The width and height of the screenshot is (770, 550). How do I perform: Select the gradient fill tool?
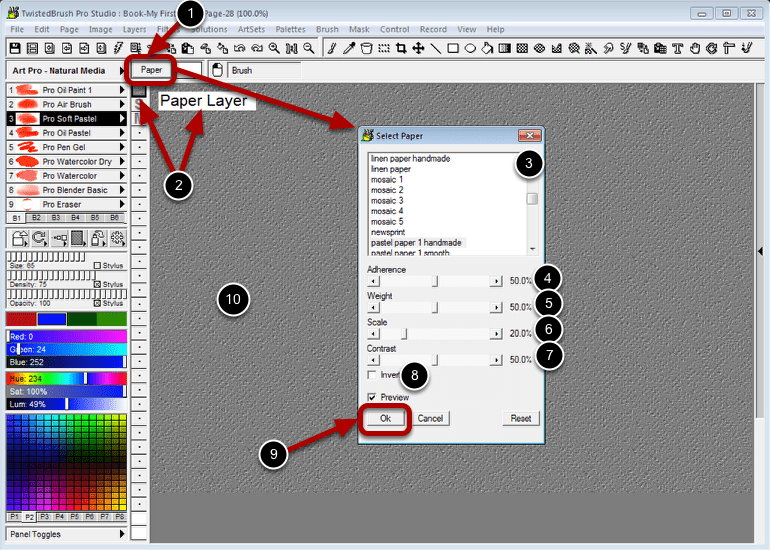point(504,48)
